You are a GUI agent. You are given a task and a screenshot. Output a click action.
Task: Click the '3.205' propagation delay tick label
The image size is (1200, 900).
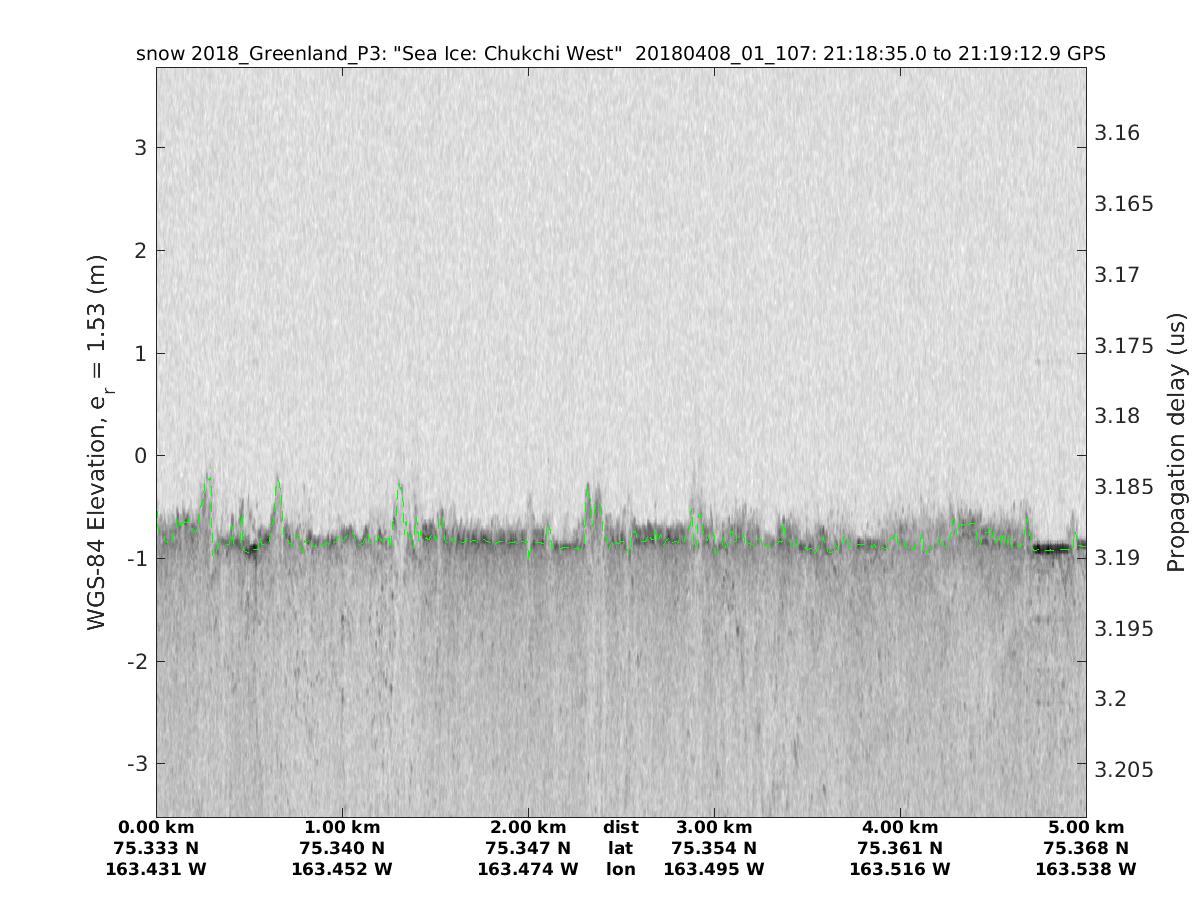tap(1122, 769)
